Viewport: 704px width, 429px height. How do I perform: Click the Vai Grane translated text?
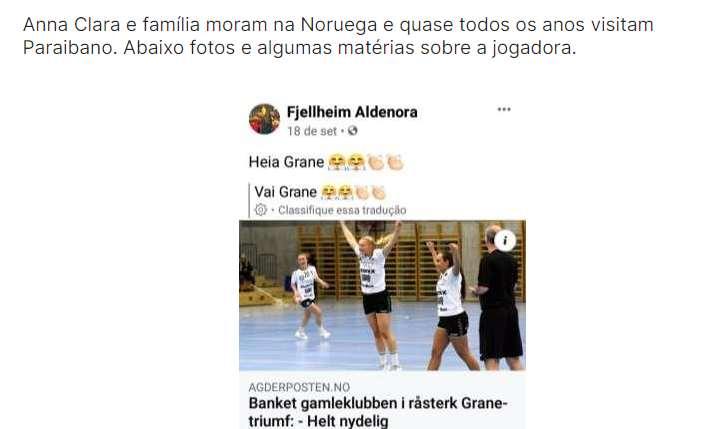pyautogui.click(x=286, y=192)
